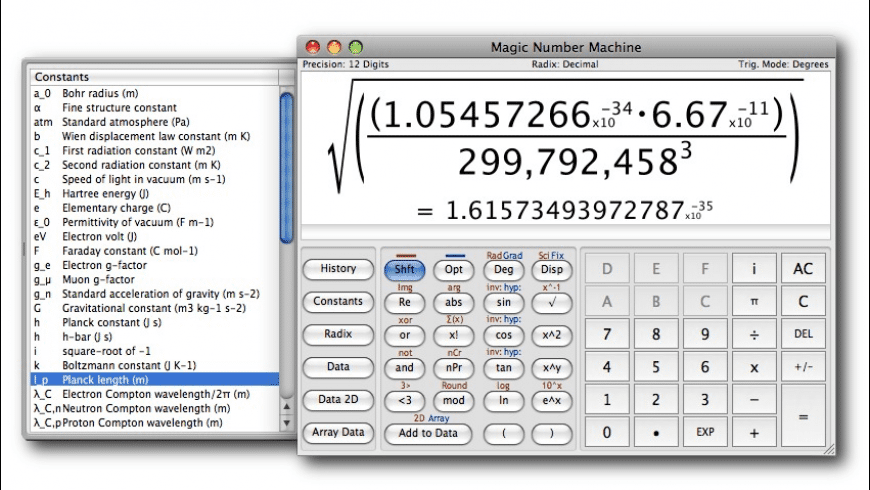Click the bitwise and key

coord(404,368)
